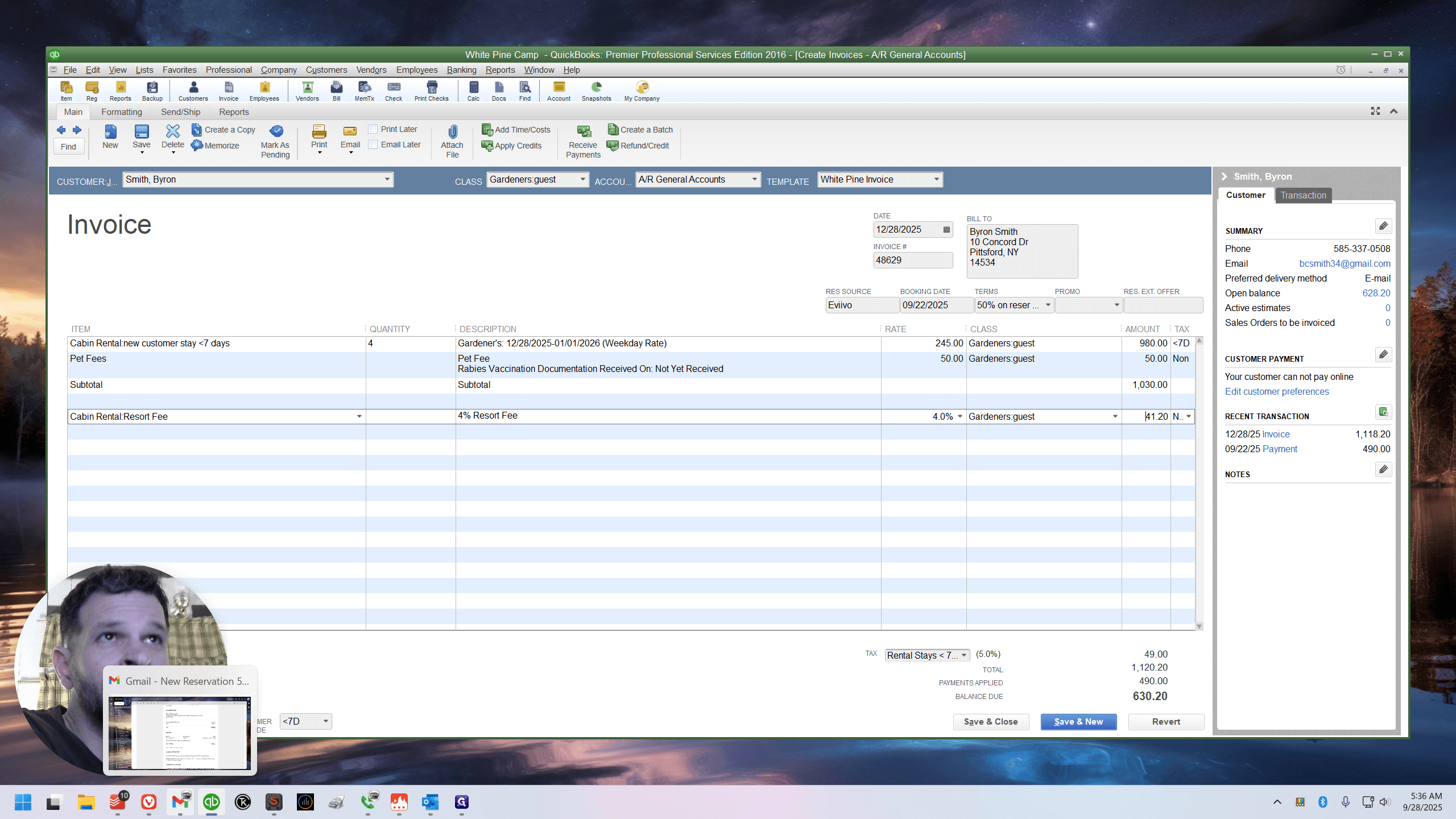This screenshot has width=1456, height=819.
Task: Open the bcsmith34@gmail.com email link
Action: point(1345,264)
